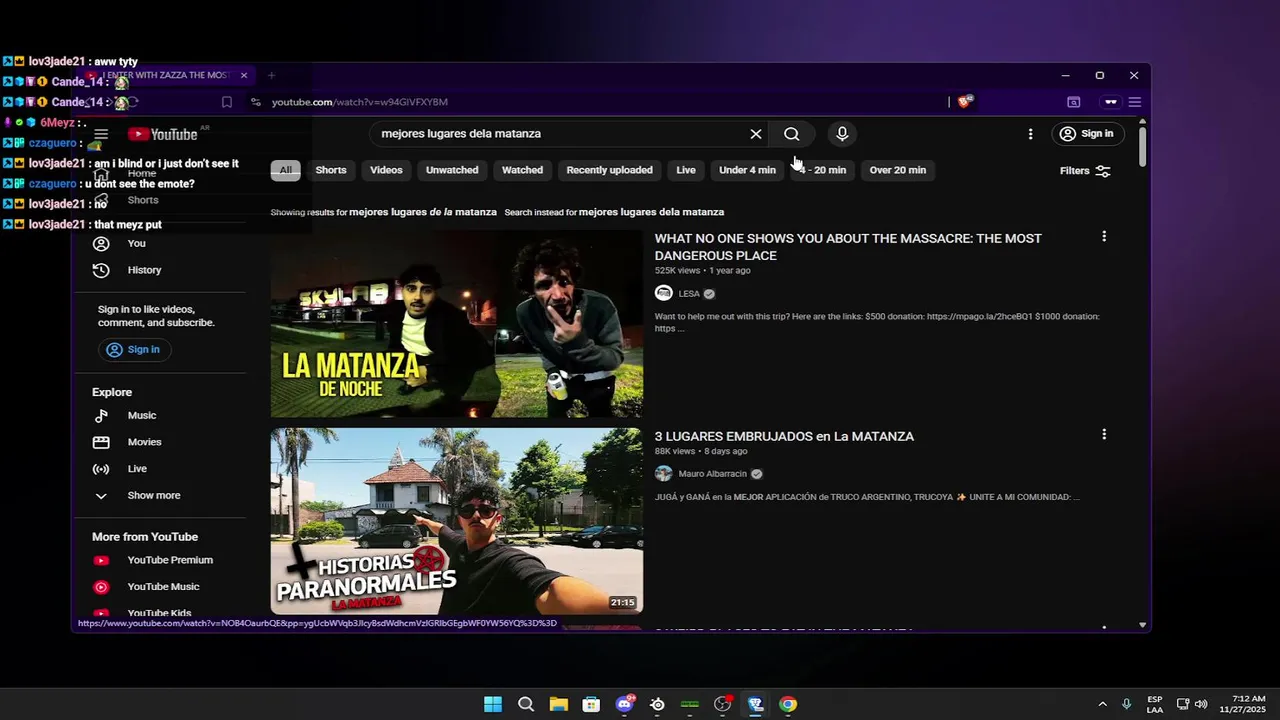Open the Filters panel

tap(1085, 171)
